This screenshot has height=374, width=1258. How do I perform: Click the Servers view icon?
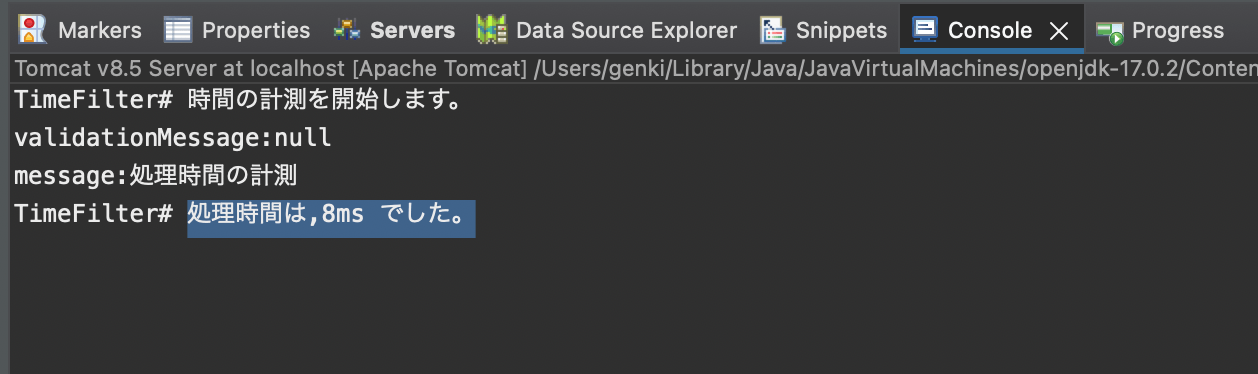click(347, 30)
